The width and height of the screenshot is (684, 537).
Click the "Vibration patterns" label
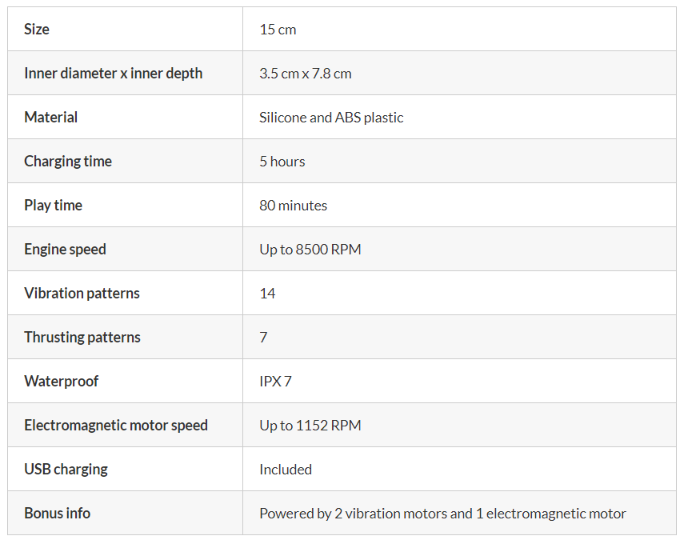click(82, 293)
